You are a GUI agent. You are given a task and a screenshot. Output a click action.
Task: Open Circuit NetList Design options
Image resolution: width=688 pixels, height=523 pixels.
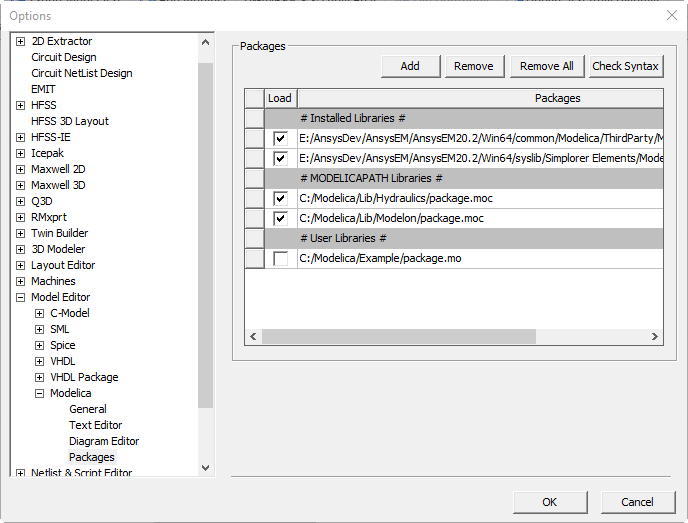tap(81, 73)
